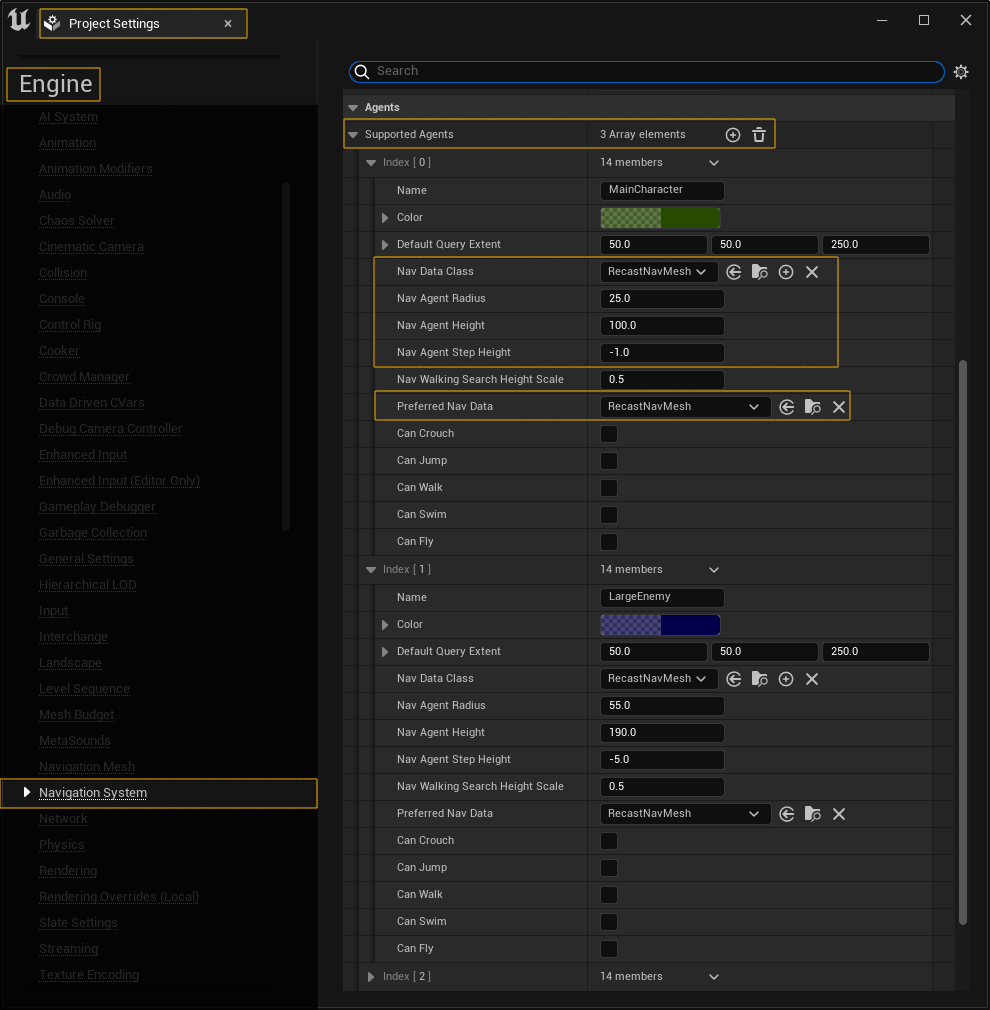Image resolution: width=990 pixels, height=1010 pixels.
Task: Click the delete array icon for Supported Agents
Action: click(x=759, y=134)
